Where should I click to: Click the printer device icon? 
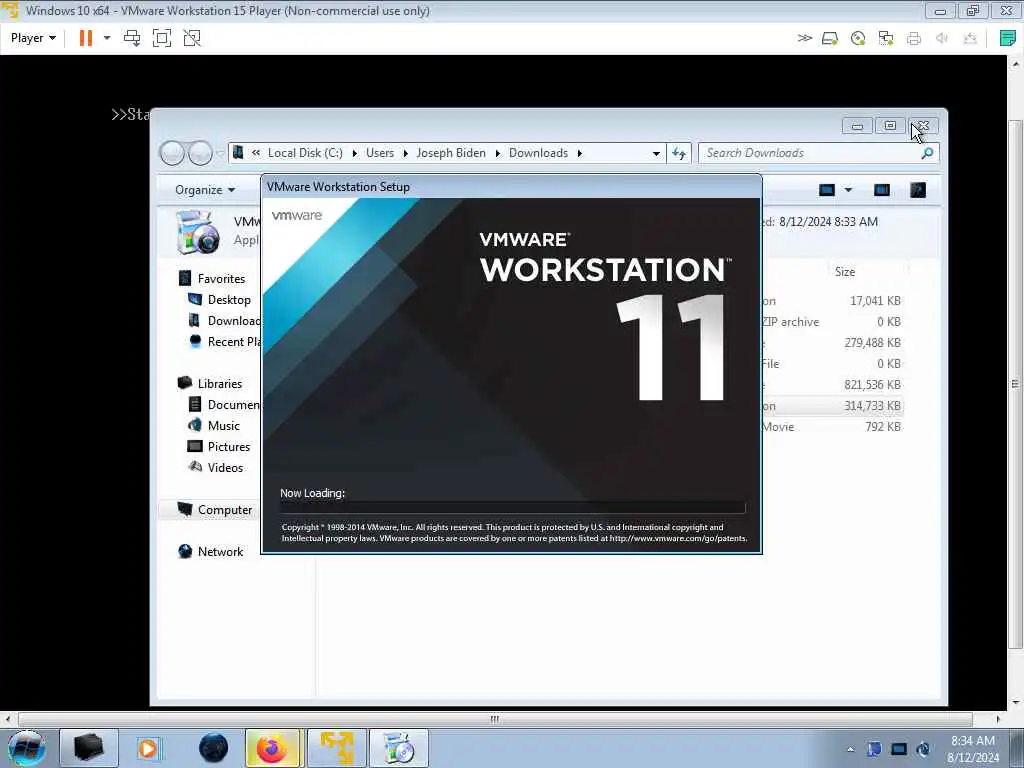click(914, 39)
